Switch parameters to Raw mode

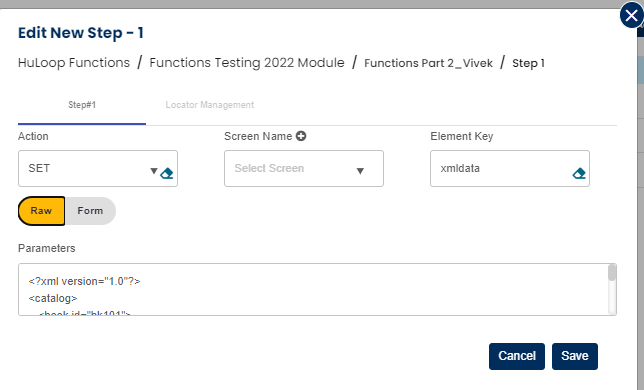click(x=41, y=211)
